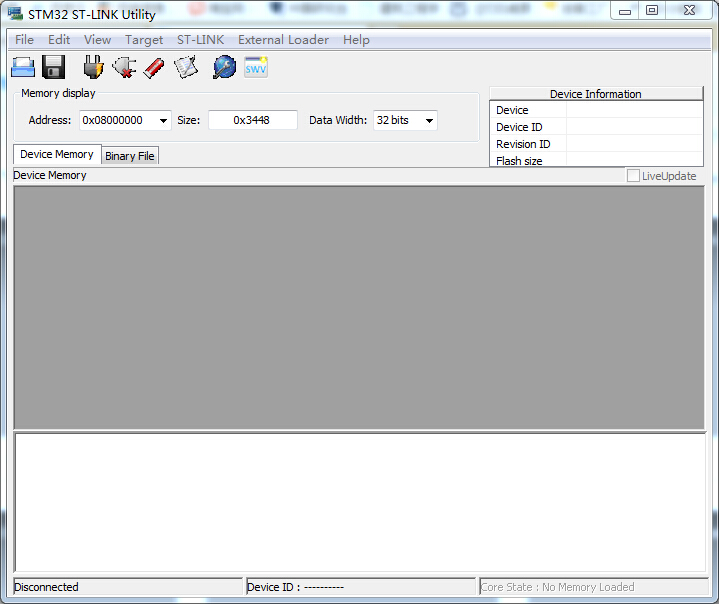
Task: Connect to target using the plug icon
Action: coord(94,67)
